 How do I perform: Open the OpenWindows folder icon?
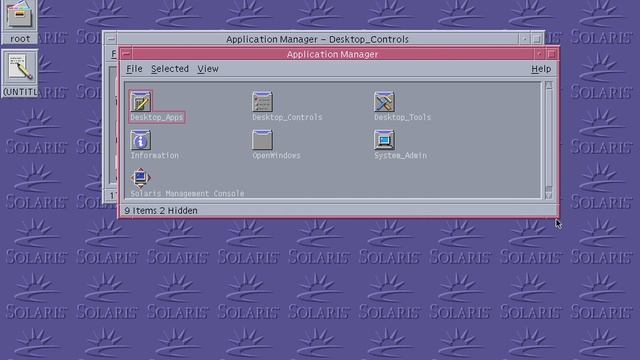click(x=262, y=140)
